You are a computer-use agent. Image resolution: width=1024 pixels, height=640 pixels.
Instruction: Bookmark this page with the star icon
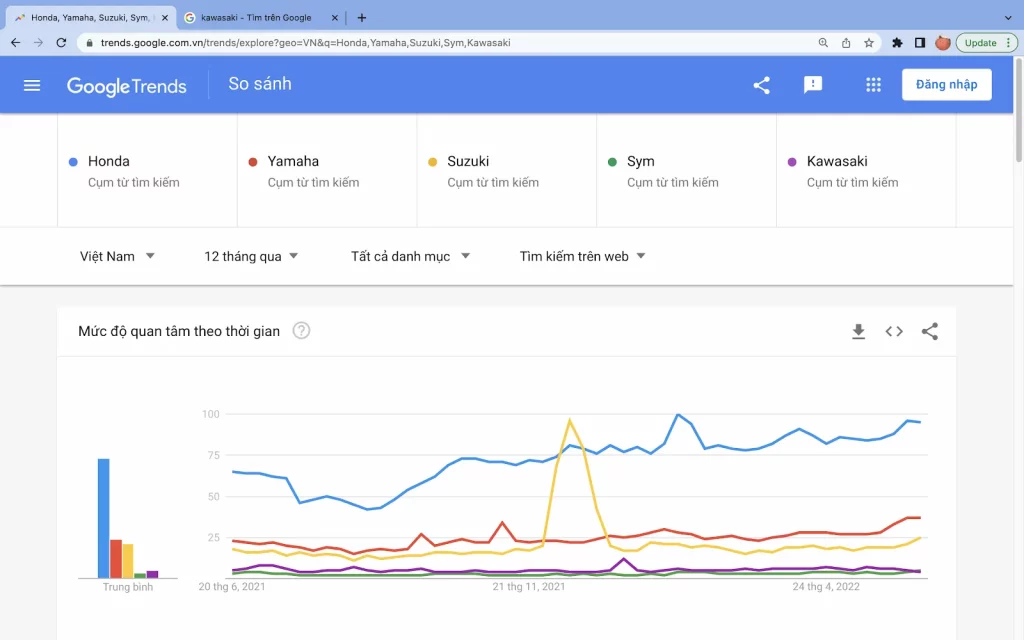(x=869, y=42)
